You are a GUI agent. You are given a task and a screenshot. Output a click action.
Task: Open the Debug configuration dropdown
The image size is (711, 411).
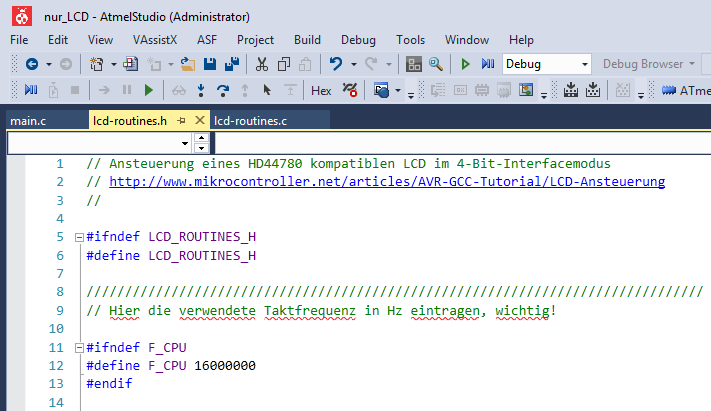tap(585, 64)
